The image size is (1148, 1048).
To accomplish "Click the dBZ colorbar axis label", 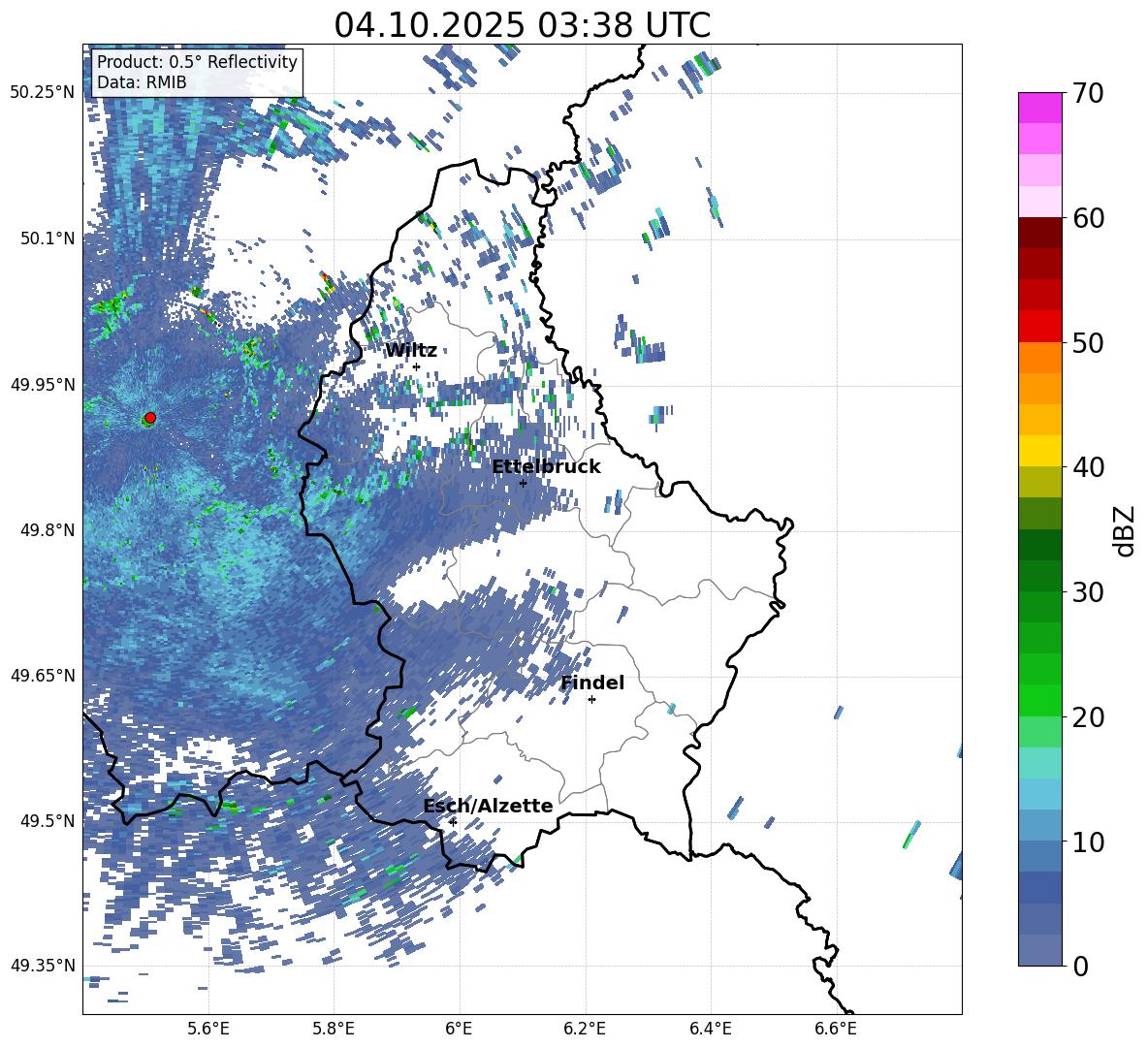I will [1124, 530].
